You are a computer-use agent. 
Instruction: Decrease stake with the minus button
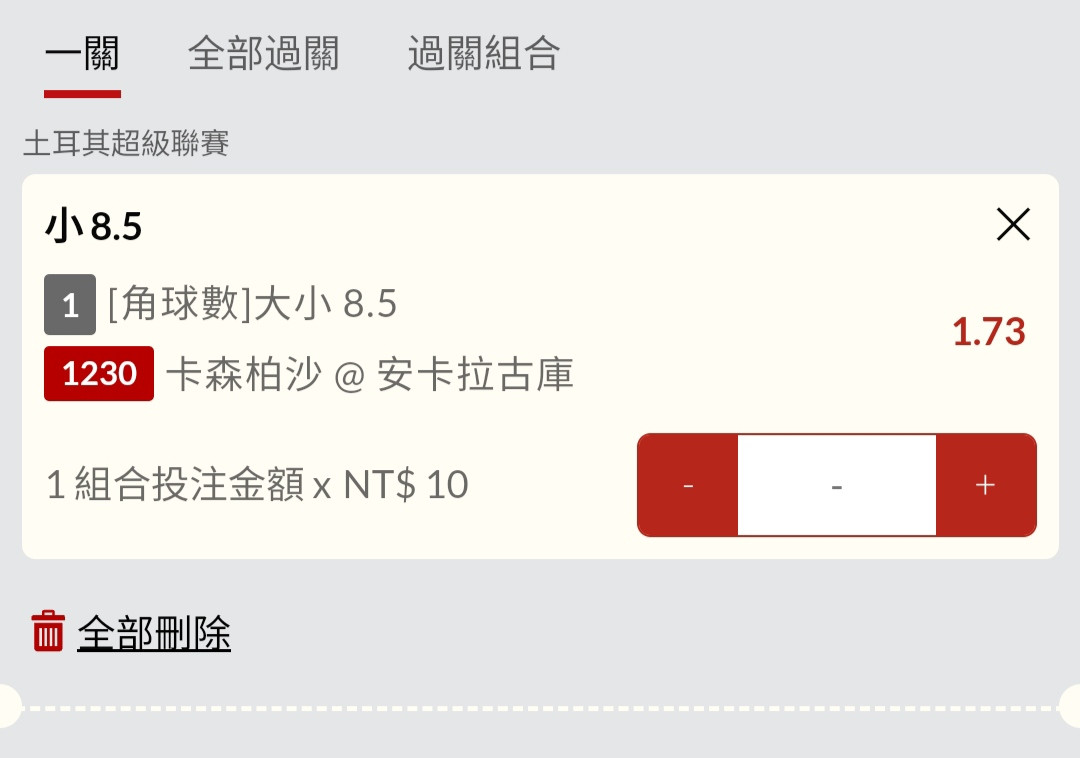687,485
